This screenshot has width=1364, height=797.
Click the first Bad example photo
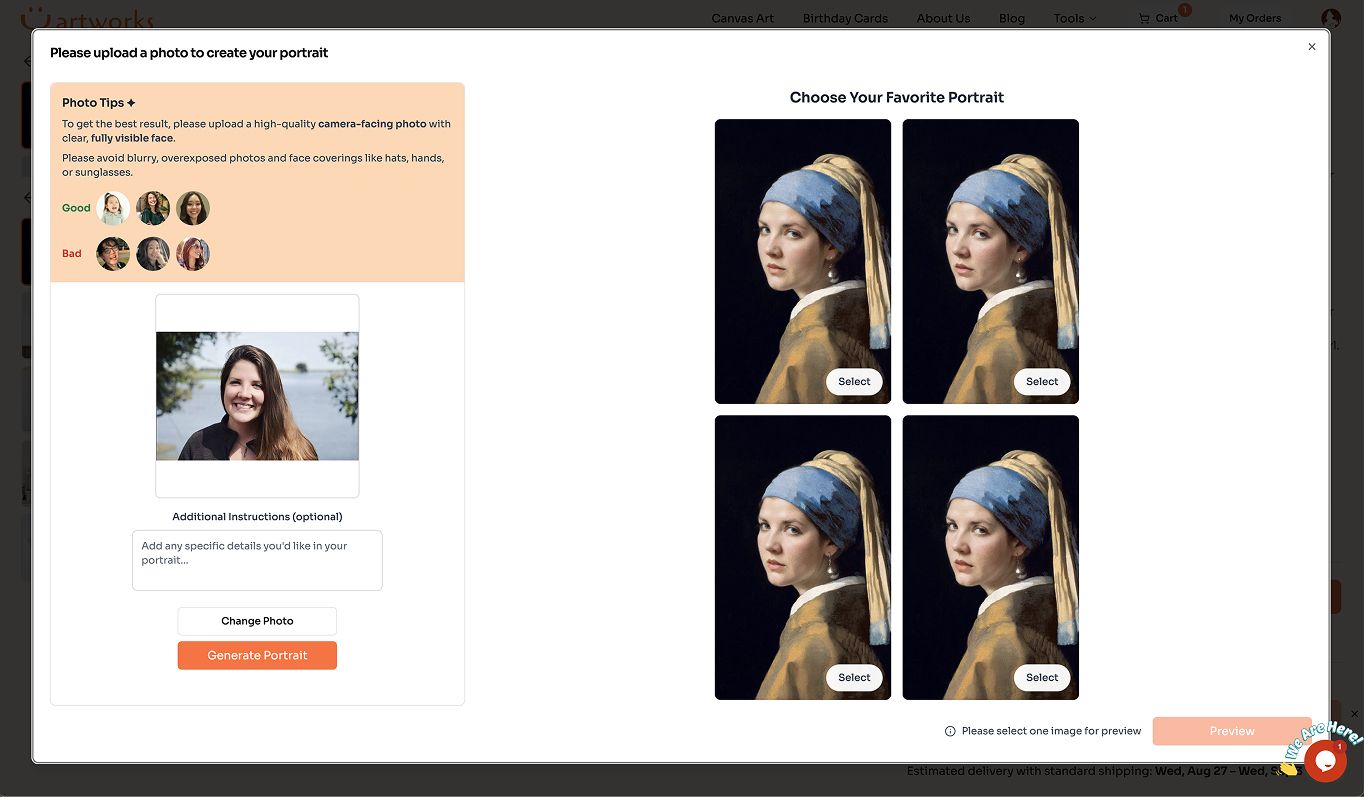(113, 253)
